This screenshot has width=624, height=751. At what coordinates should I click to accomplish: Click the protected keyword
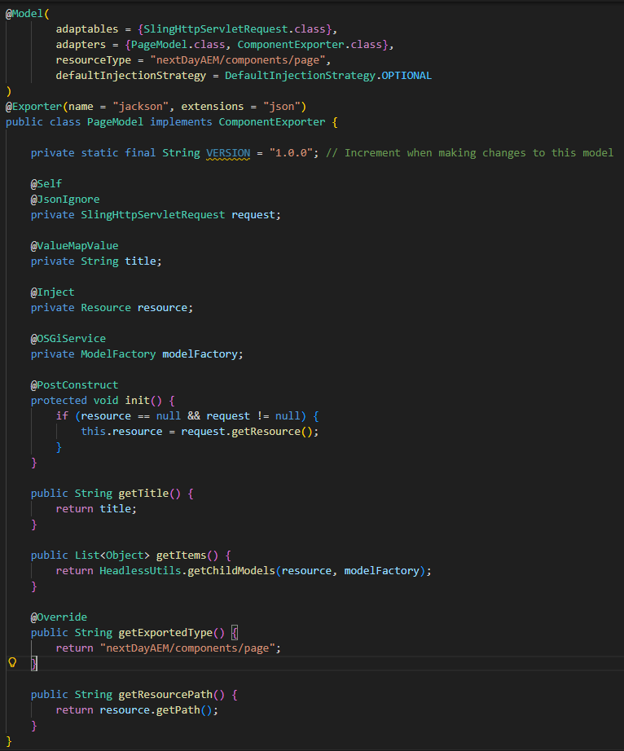click(x=59, y=400)
